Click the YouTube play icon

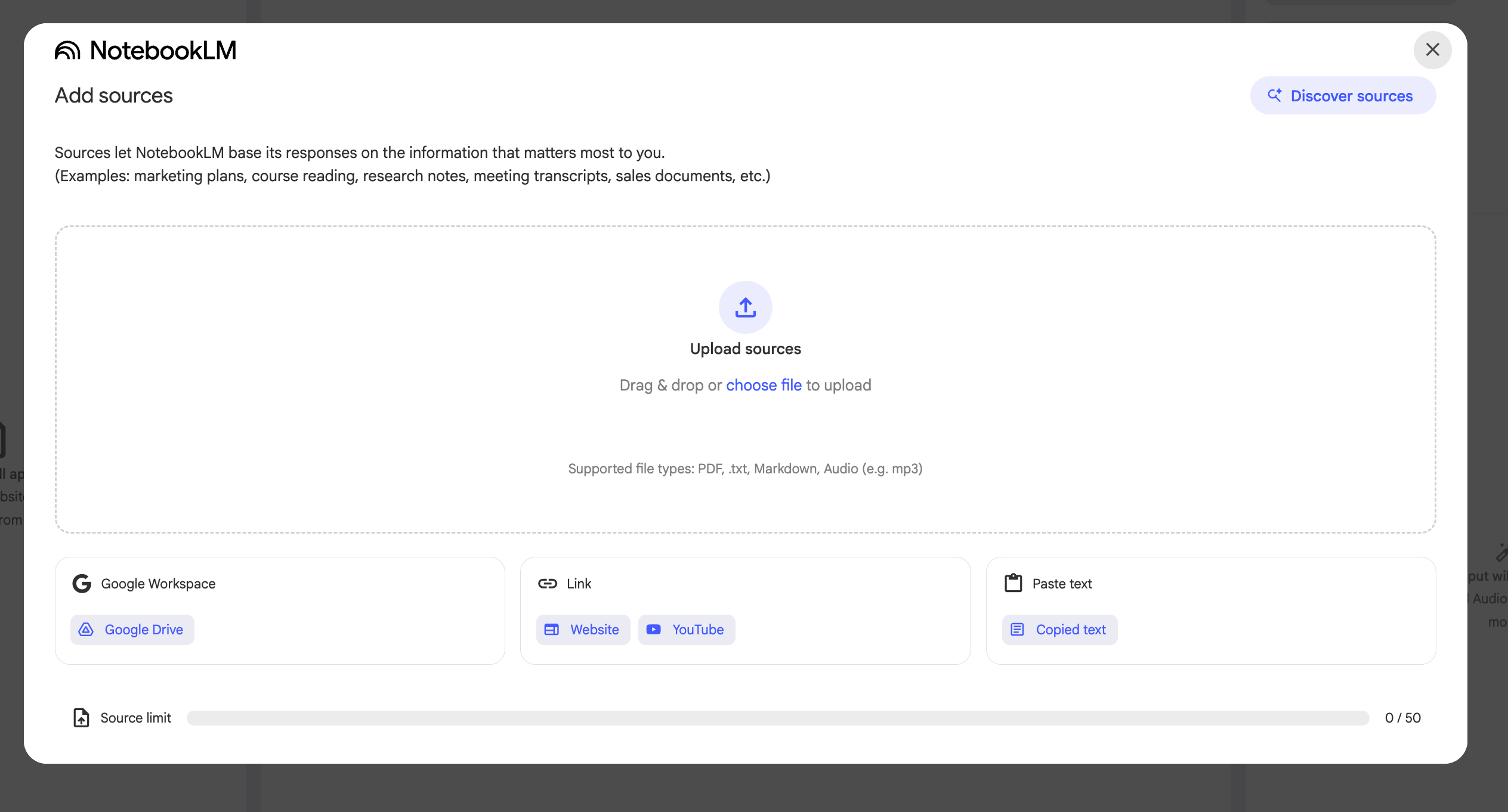(654, 630)
